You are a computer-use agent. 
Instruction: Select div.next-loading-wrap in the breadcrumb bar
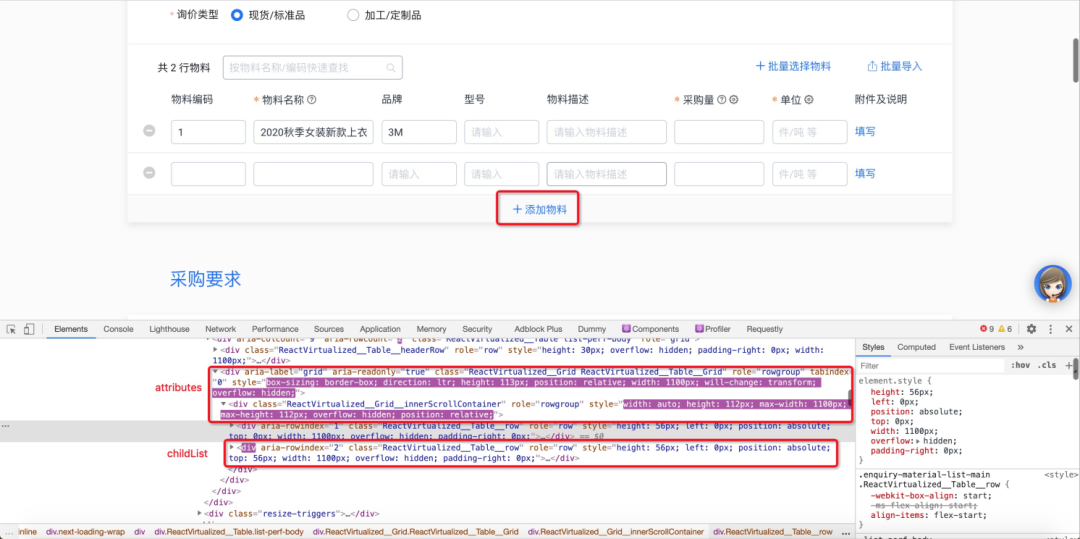point(85,532)
